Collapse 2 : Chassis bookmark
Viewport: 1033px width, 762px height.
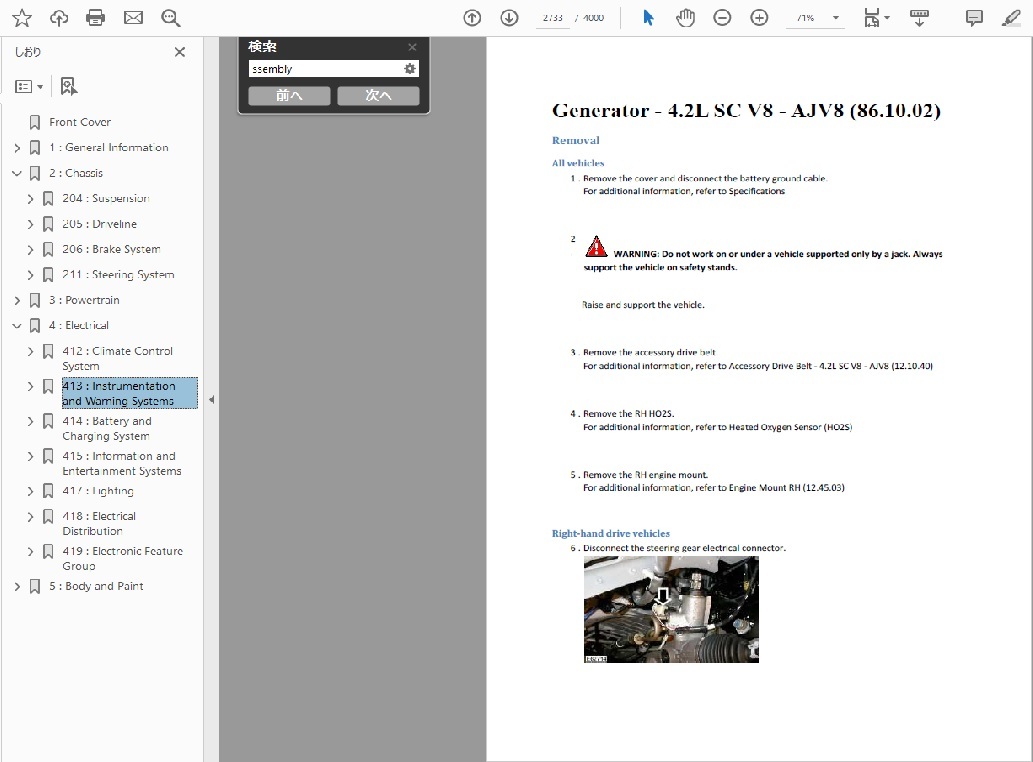[x=17, y=173]
